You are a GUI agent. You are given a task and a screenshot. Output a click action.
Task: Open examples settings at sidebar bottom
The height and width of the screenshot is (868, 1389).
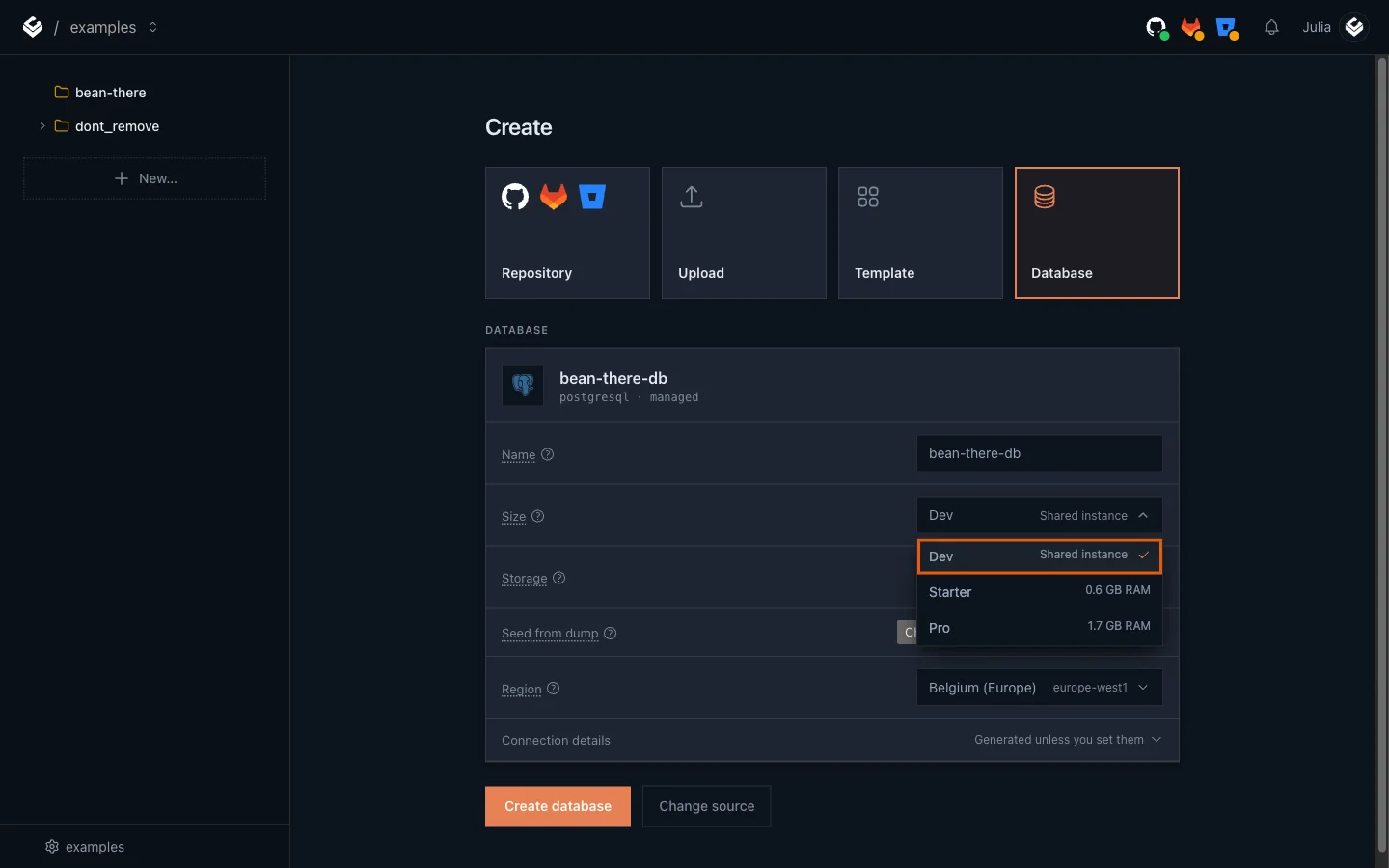coord(85,847)
